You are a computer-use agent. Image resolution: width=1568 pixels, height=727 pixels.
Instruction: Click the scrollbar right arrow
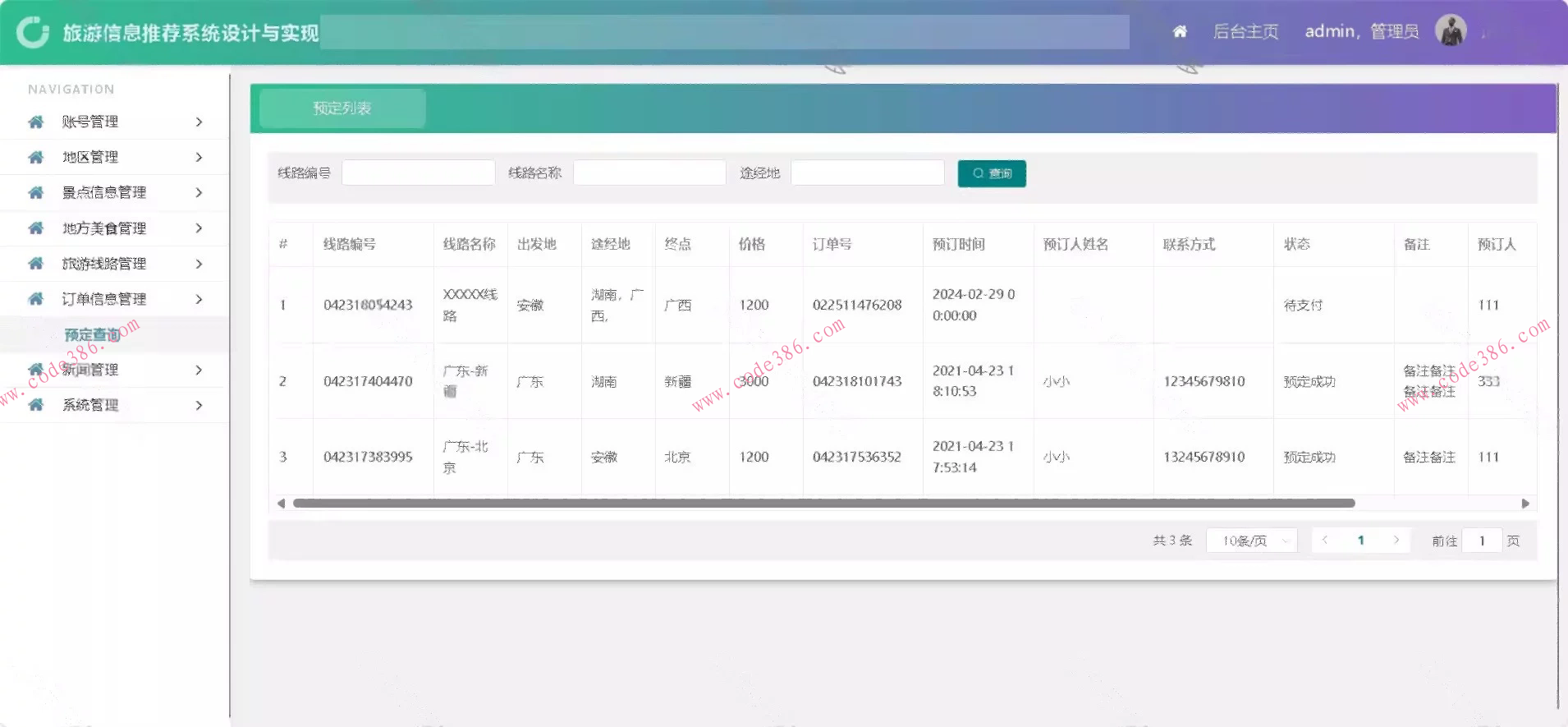pos(1525,503)
